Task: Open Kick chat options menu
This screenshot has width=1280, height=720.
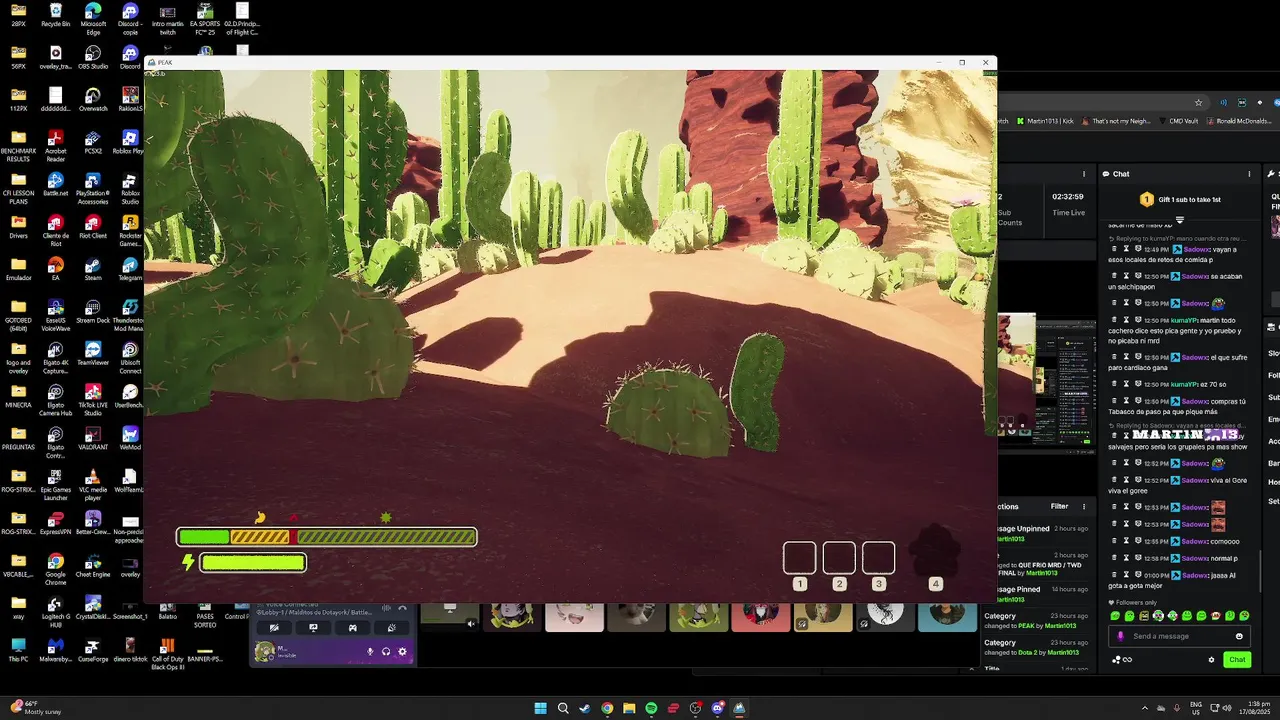Action: [1249, 174]
